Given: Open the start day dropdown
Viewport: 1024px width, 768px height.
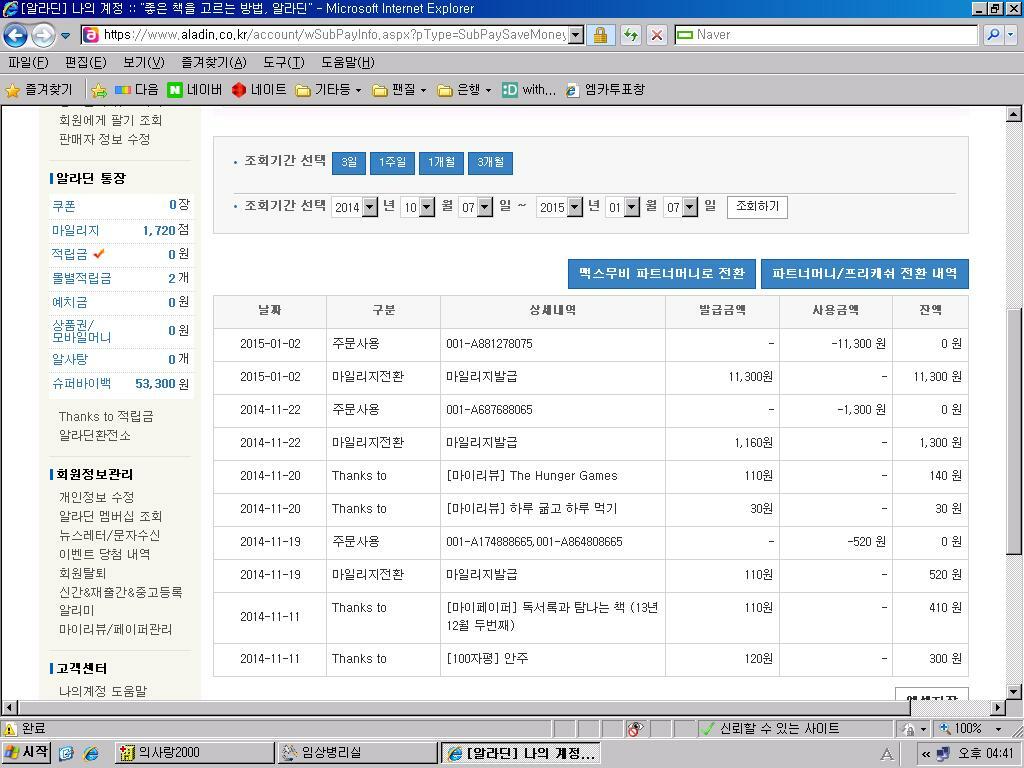Looking at the screenshot, I should point(475,207).
